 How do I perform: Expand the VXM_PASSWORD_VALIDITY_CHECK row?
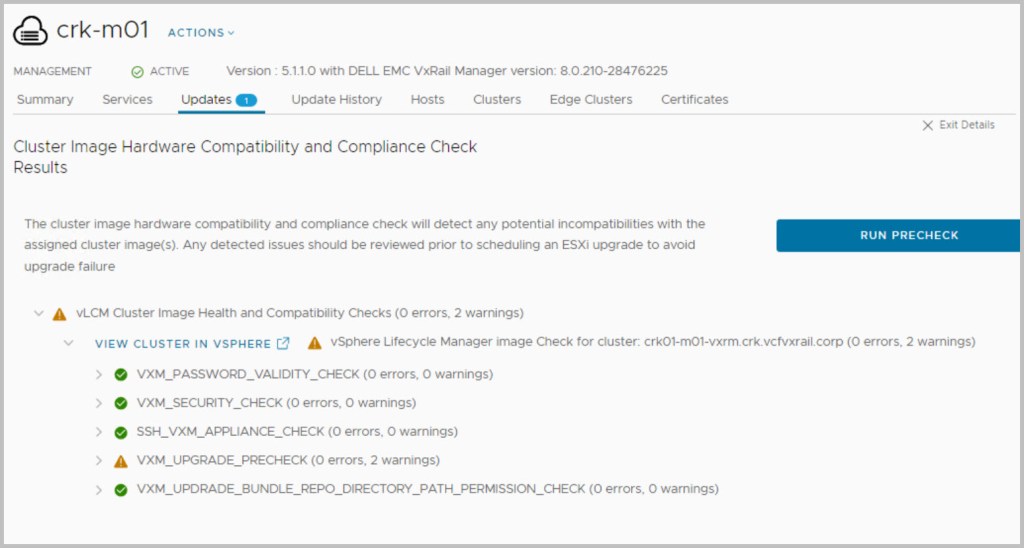click(x=99, y=375)
